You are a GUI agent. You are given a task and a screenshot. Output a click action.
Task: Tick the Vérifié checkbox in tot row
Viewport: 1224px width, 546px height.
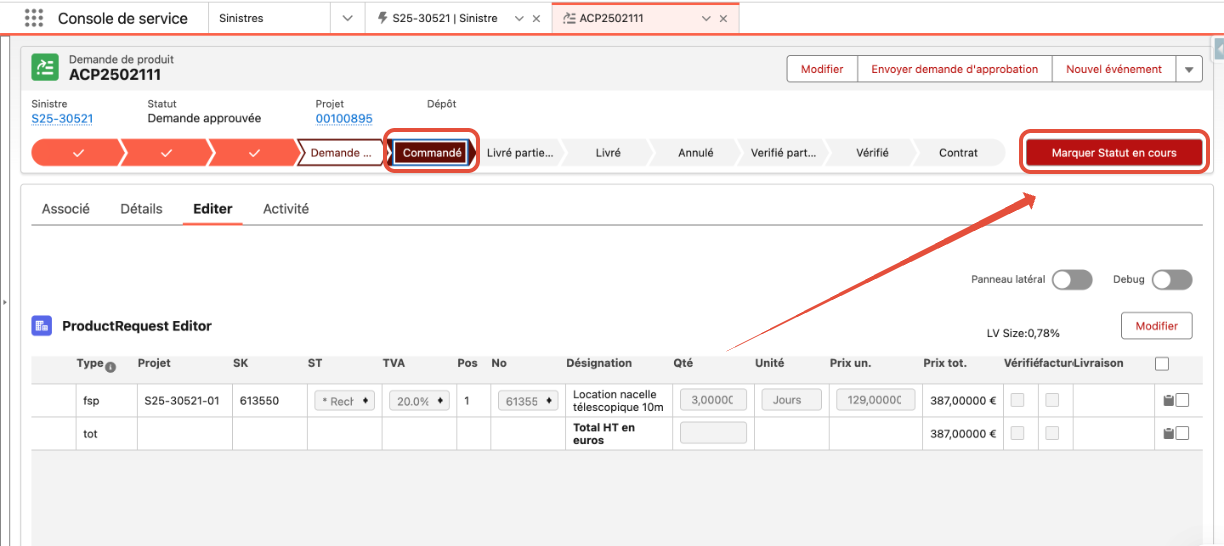click(1018, 434)
